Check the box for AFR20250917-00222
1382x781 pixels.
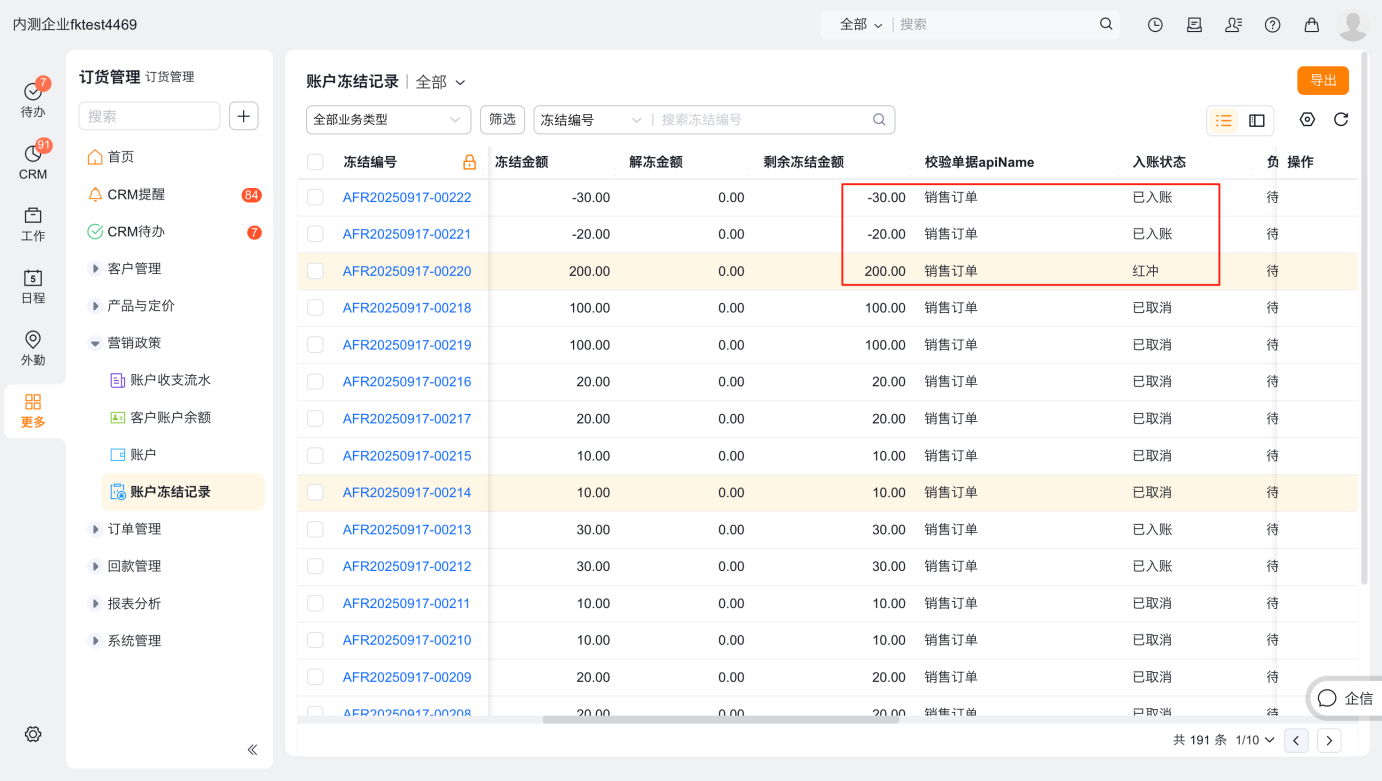315,198
